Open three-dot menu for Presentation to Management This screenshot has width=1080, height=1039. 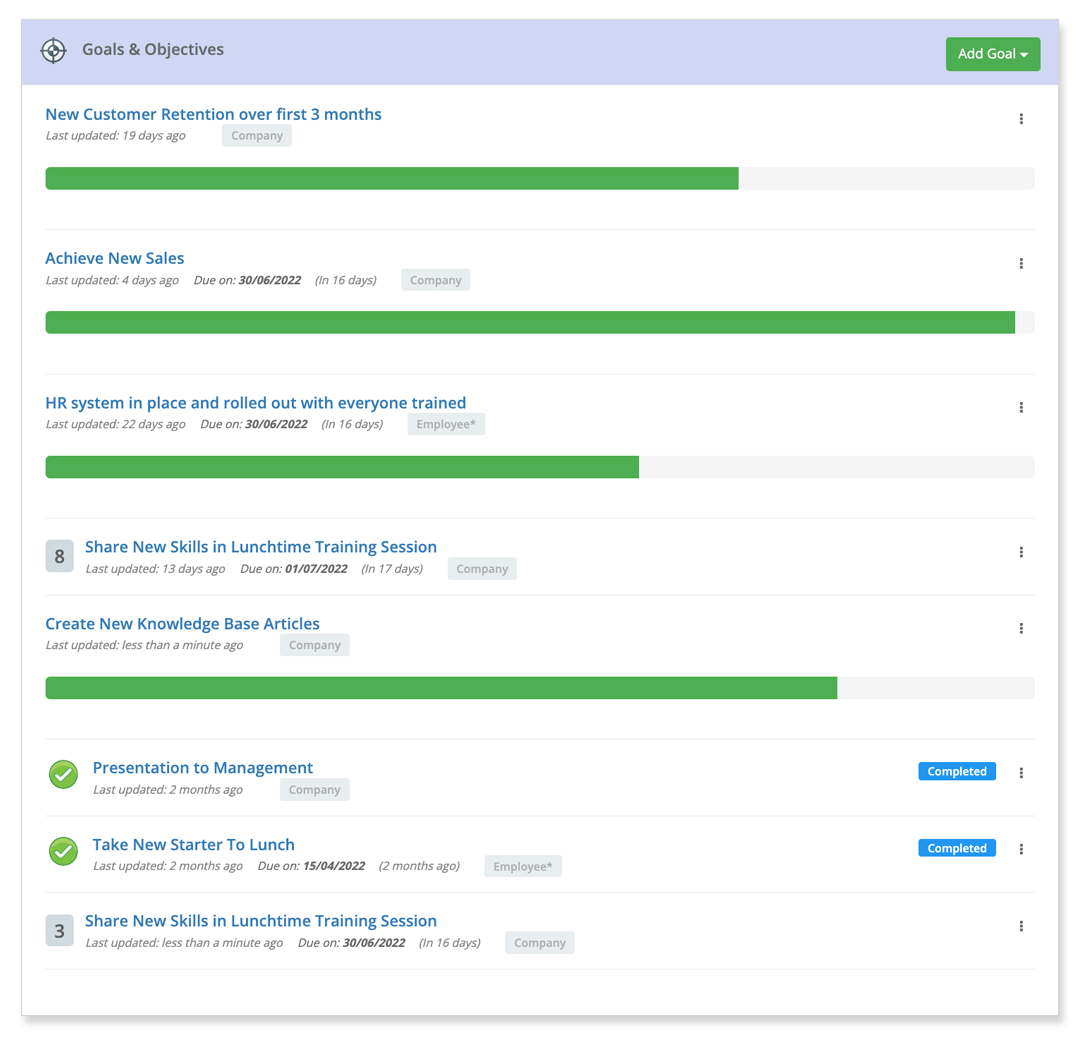click(x=1021, y=773)
